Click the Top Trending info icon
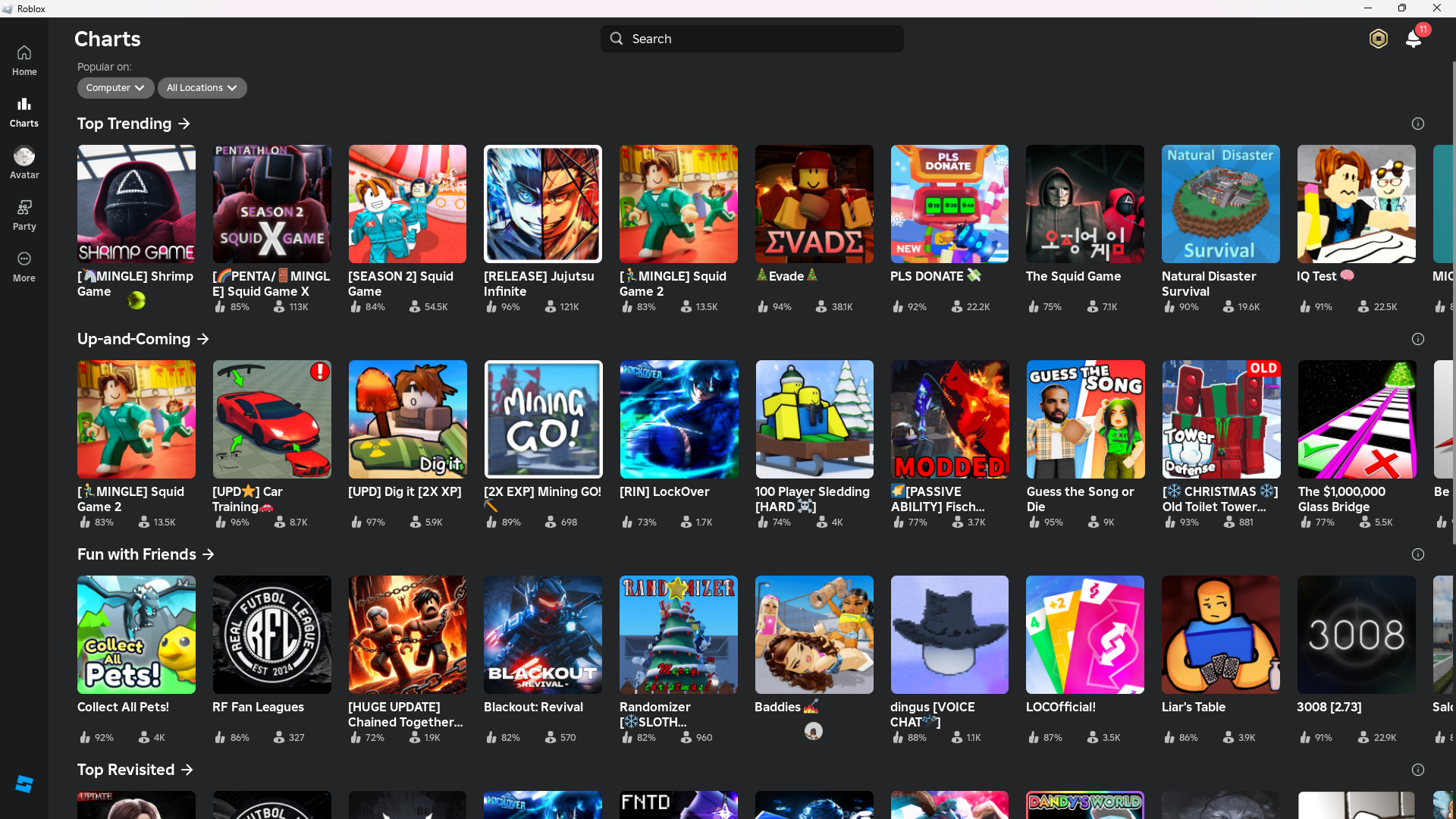 tap(1417, 124)
